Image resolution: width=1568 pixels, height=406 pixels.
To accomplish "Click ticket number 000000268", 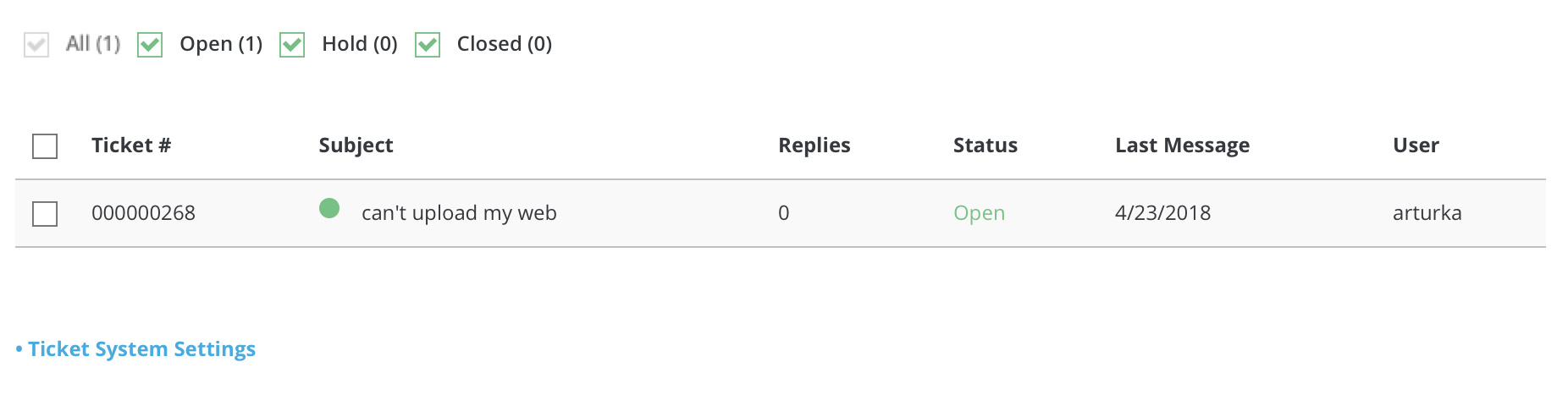I will click(143, 213).
